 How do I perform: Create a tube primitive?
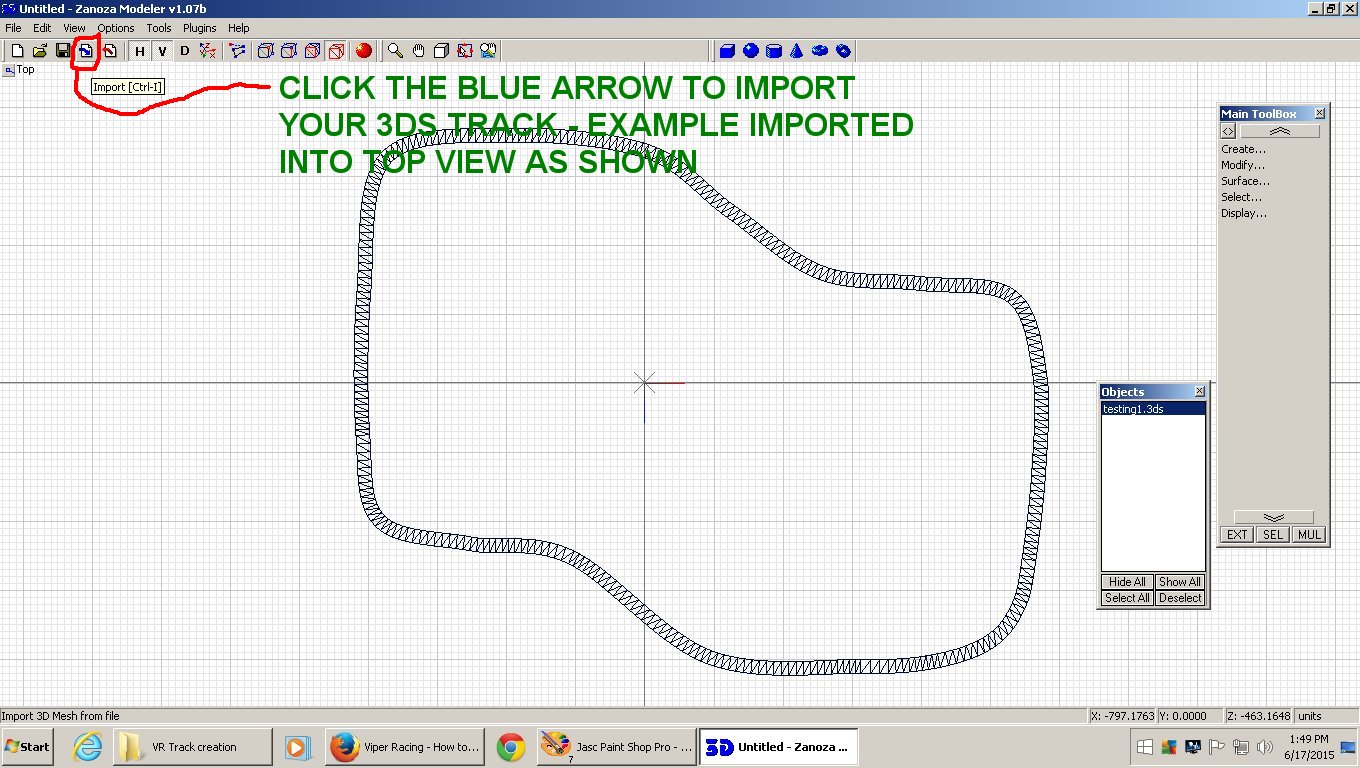843,51
